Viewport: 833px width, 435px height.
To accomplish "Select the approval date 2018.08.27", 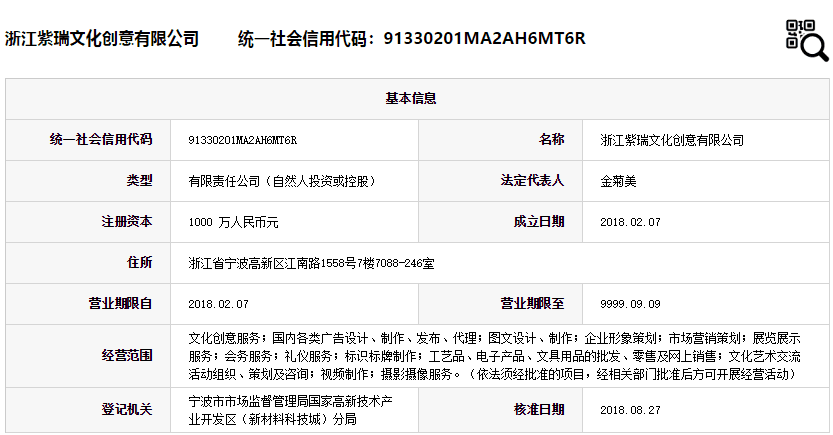I will [631, 410].
